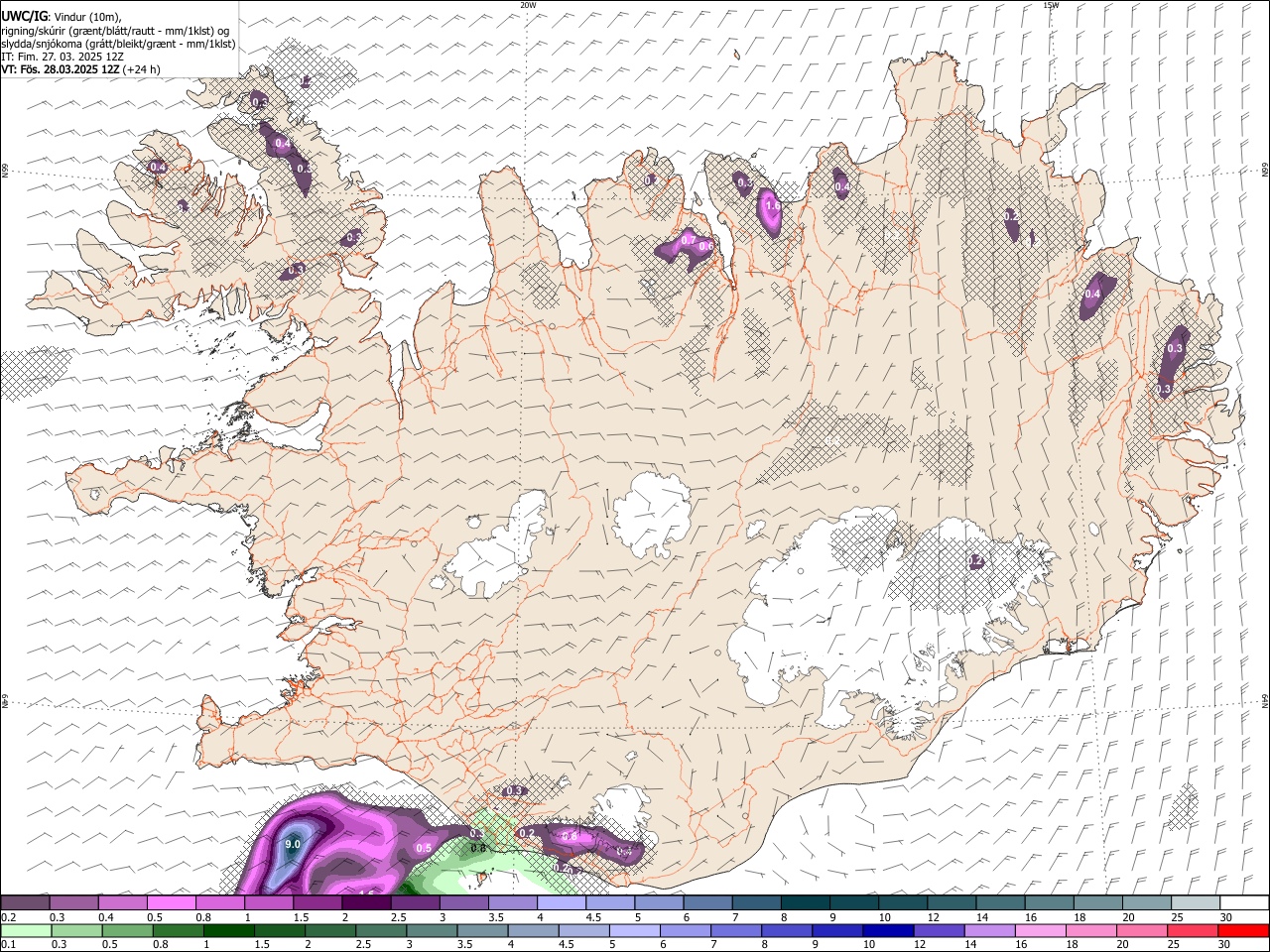The image size is (1270, 952).
Task: Click the '(+24 h)' forecast offset text
Action: pyautogui.click(x=141, y=69)
